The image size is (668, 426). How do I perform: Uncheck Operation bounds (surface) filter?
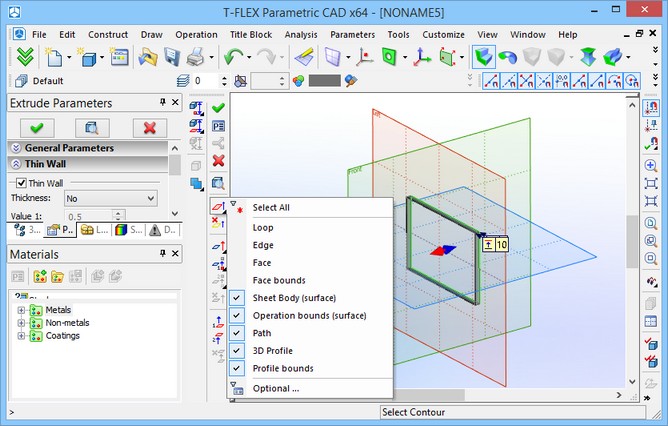(x=236, y=316)
